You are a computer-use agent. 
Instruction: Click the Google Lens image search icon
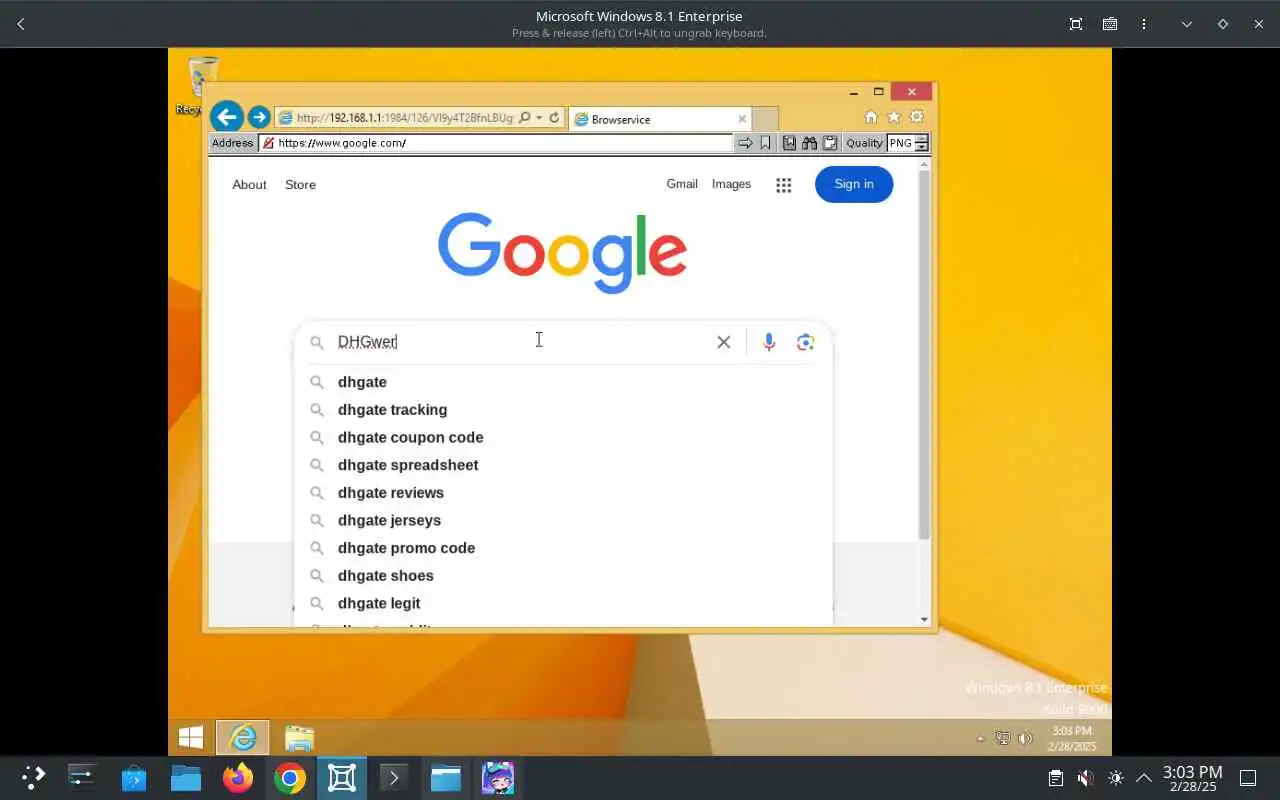click(806, 342)
